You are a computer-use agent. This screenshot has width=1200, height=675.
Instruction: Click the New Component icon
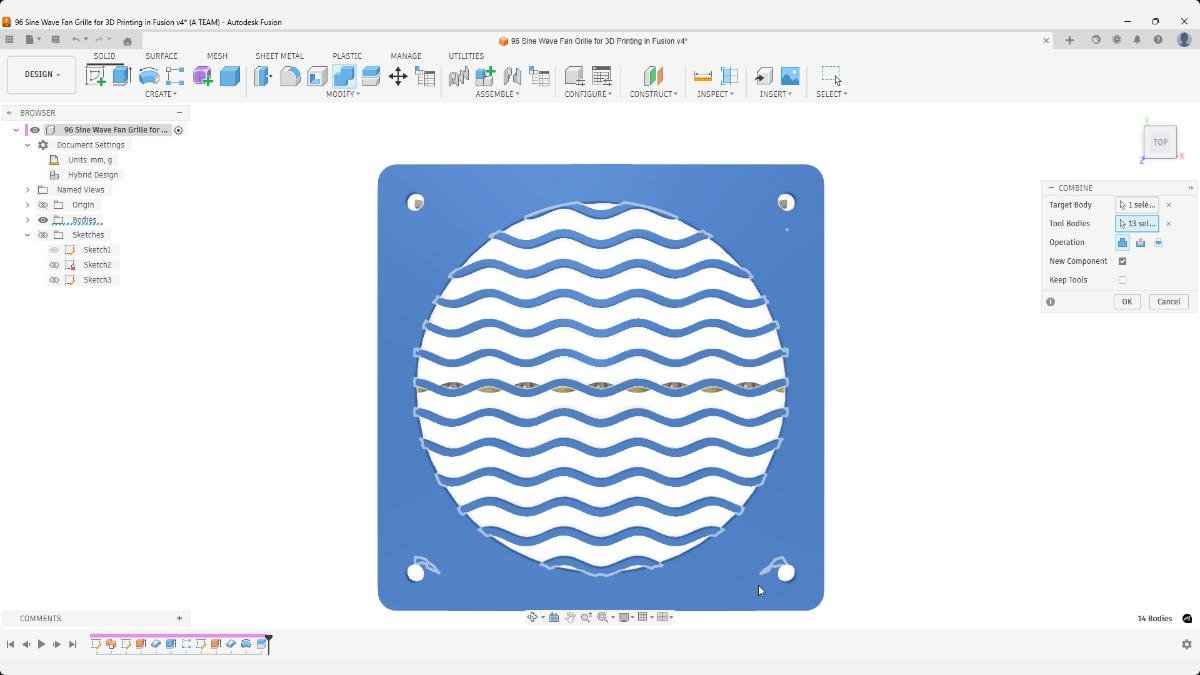[485, 76]
